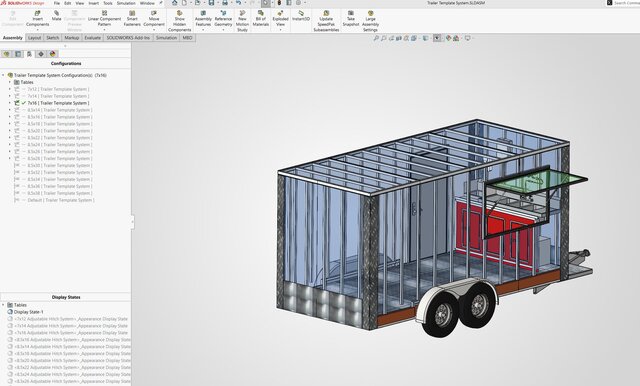Click Show Hidden Components

(180, 21)
